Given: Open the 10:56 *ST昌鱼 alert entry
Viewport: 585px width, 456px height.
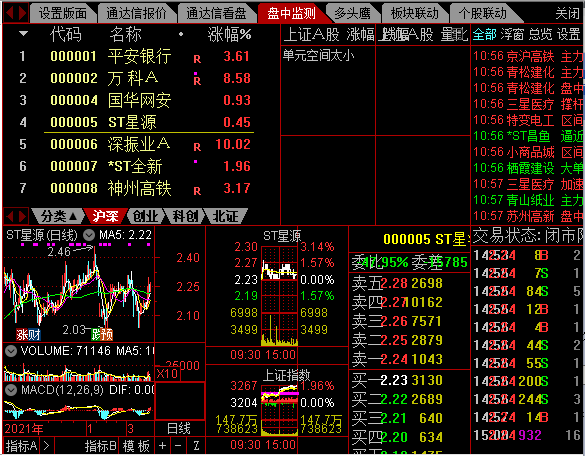Looking at the screenshot, I should click(x=528, y=136).
